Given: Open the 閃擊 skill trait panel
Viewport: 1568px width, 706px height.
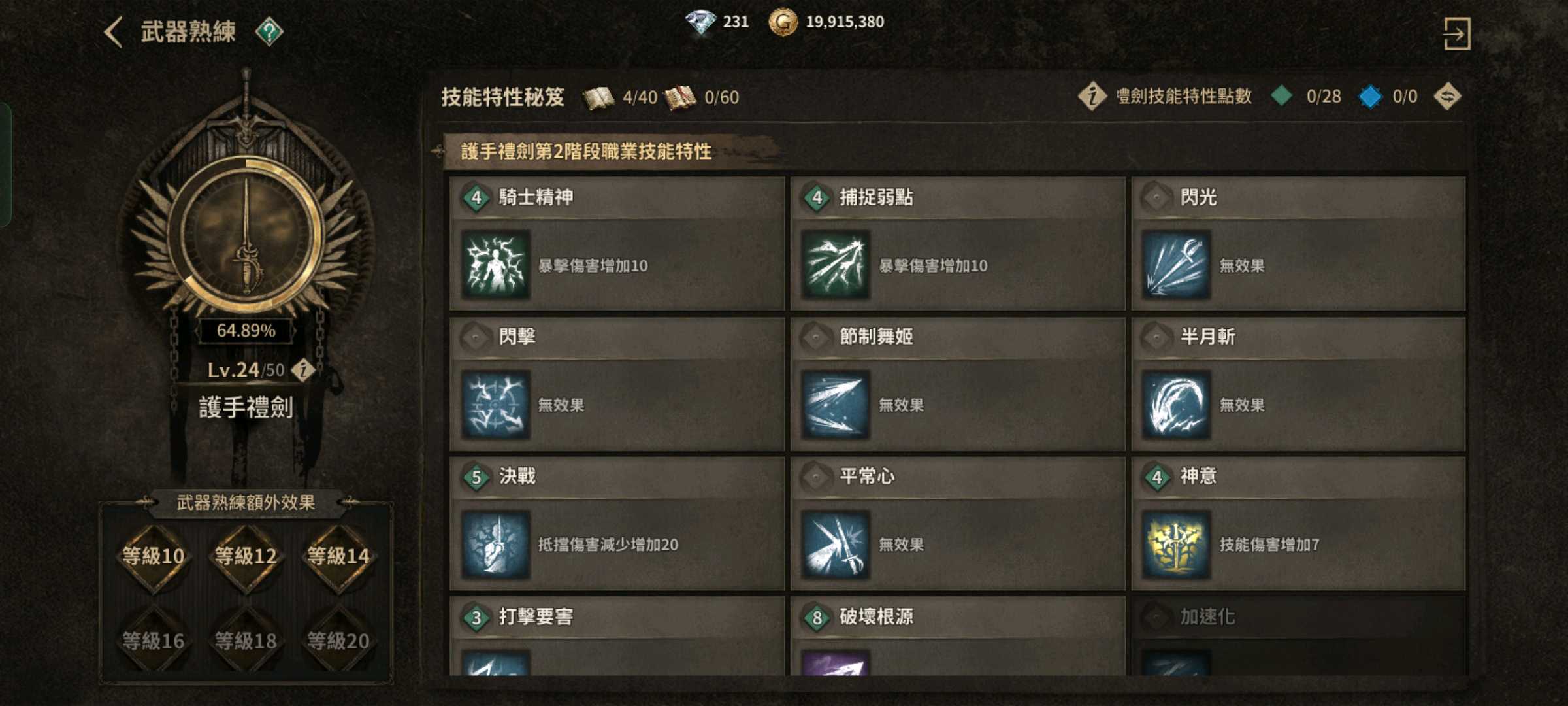Looking at the screenshot, I should 617,385.
